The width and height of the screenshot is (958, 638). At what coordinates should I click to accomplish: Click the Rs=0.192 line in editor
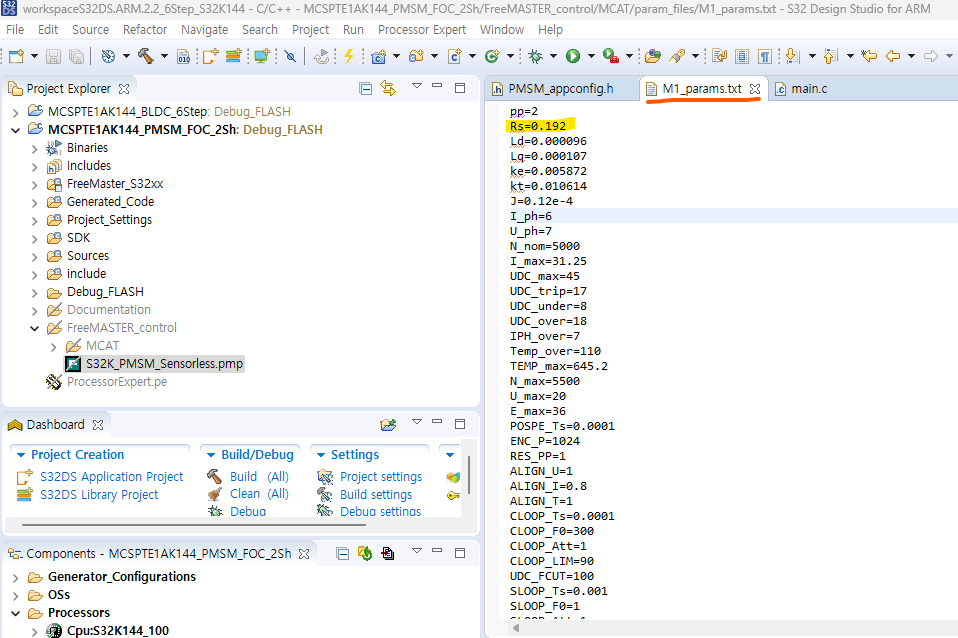coord(538,126)
